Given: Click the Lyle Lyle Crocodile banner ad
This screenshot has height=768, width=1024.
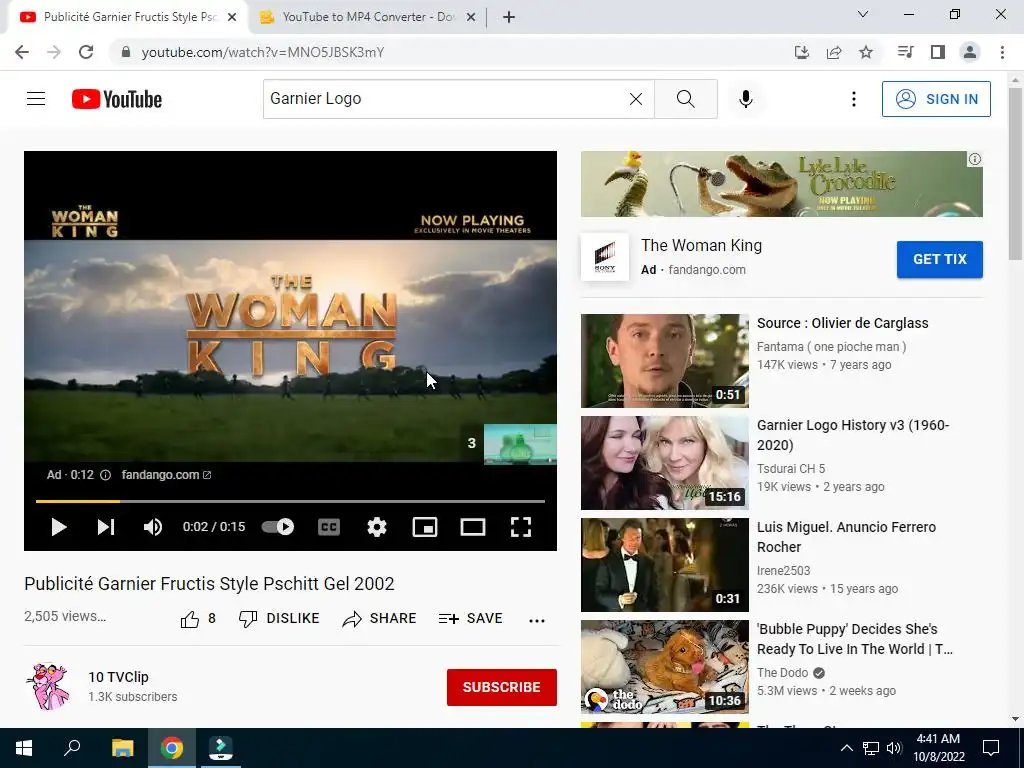Looking at the screenshot, I should coord(782,184).
